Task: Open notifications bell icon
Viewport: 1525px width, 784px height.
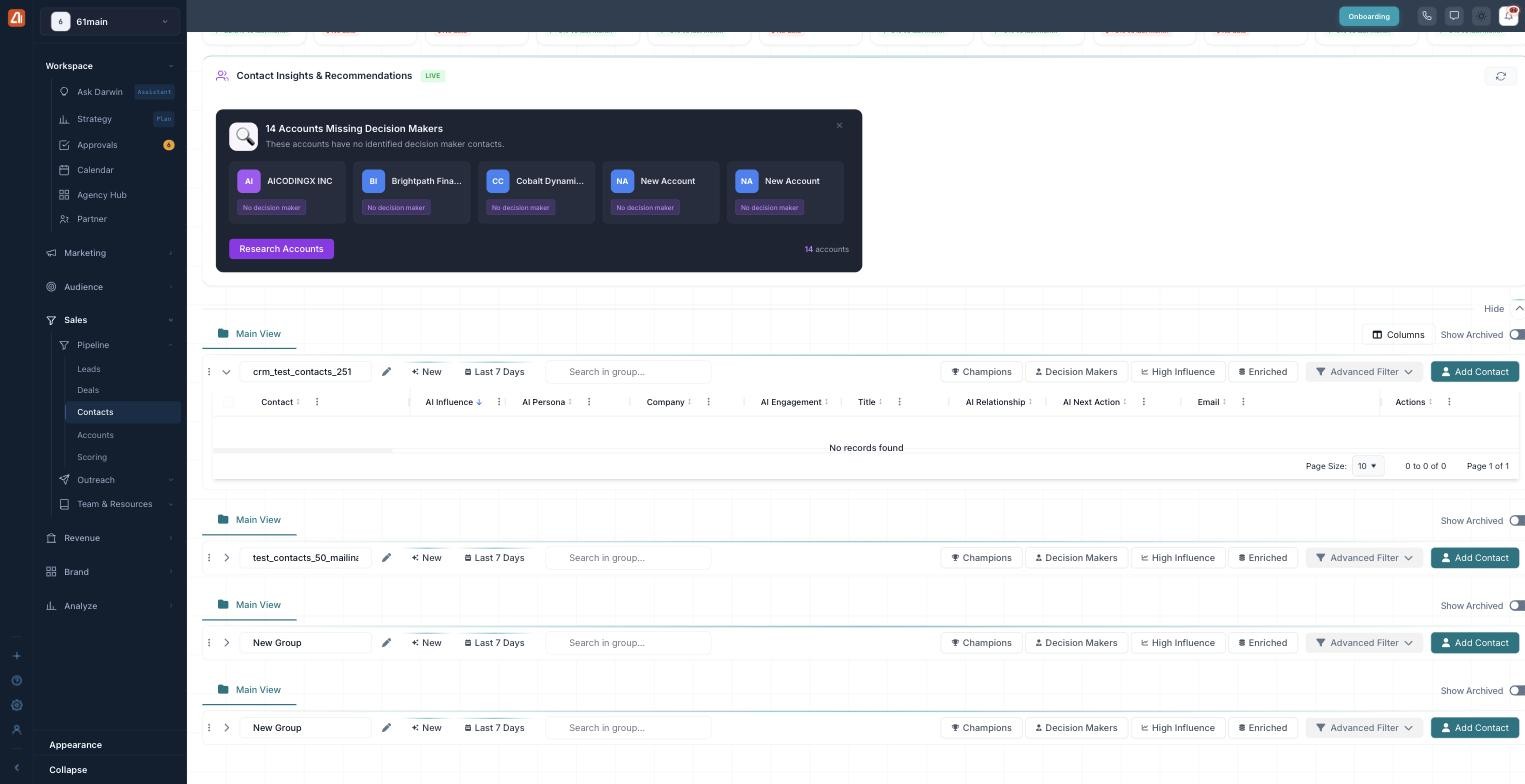Action: [1509, 16]
